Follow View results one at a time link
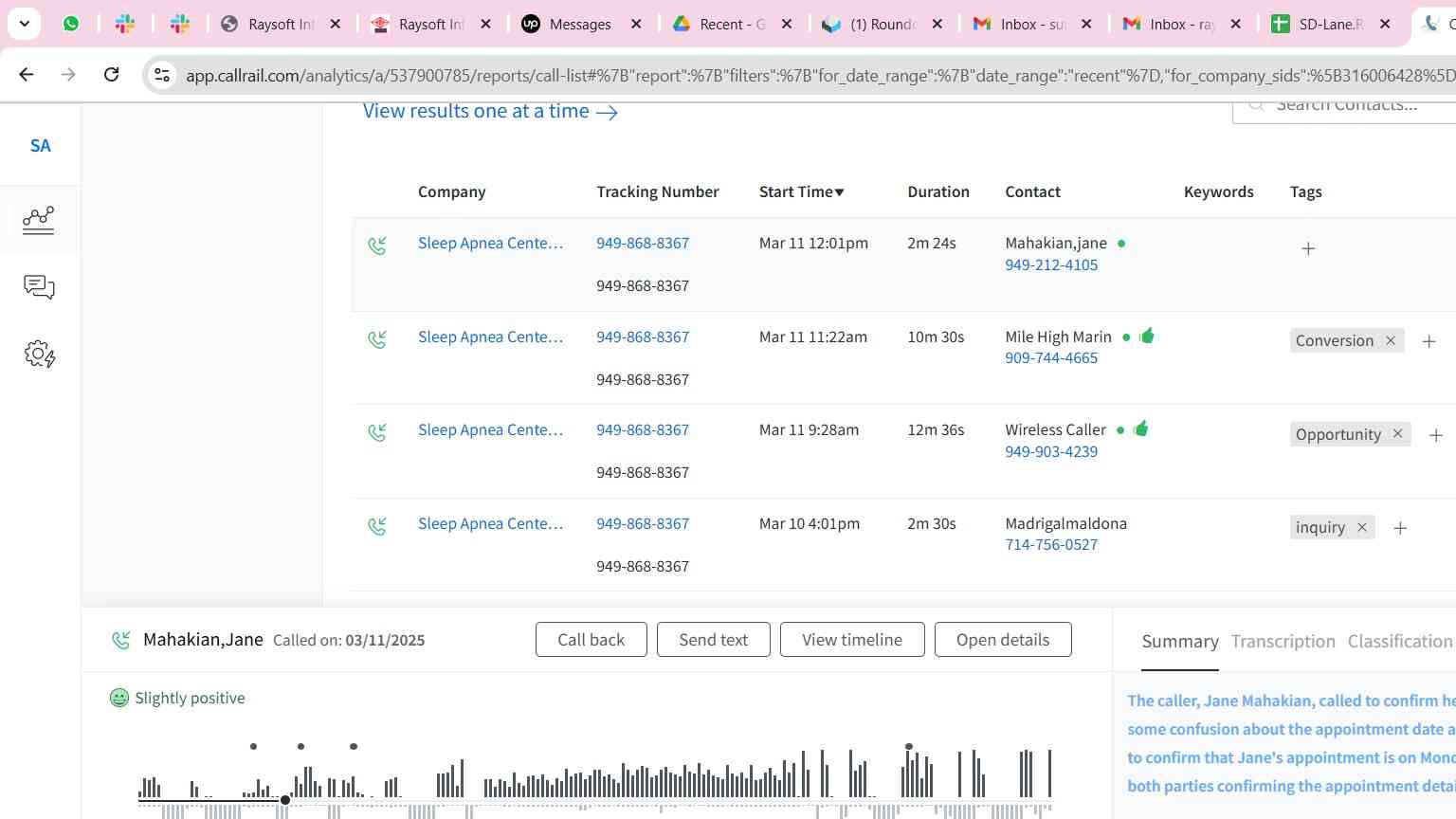This screenshot has width=1456, height=819. pyautogui.click(x=490, y=111)
